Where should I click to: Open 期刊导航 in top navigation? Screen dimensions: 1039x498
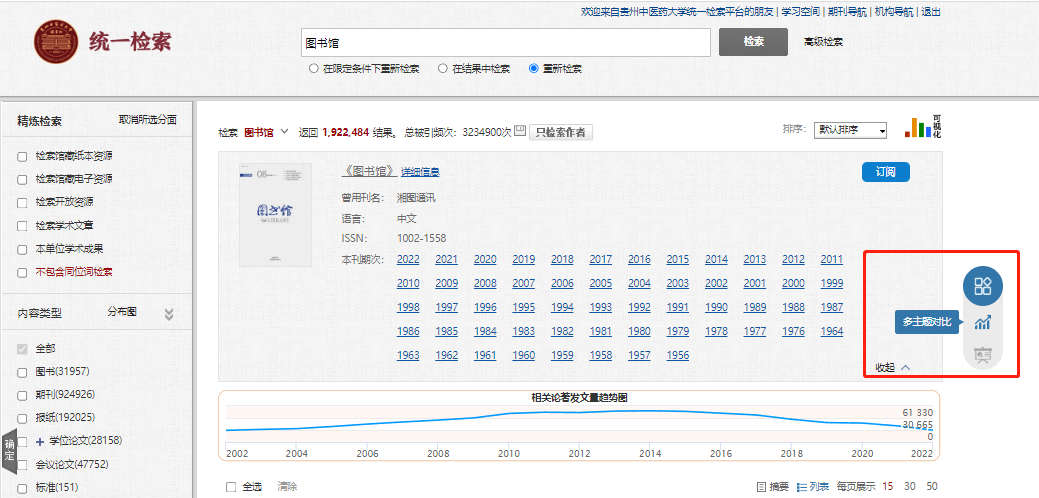click(848, 12)
